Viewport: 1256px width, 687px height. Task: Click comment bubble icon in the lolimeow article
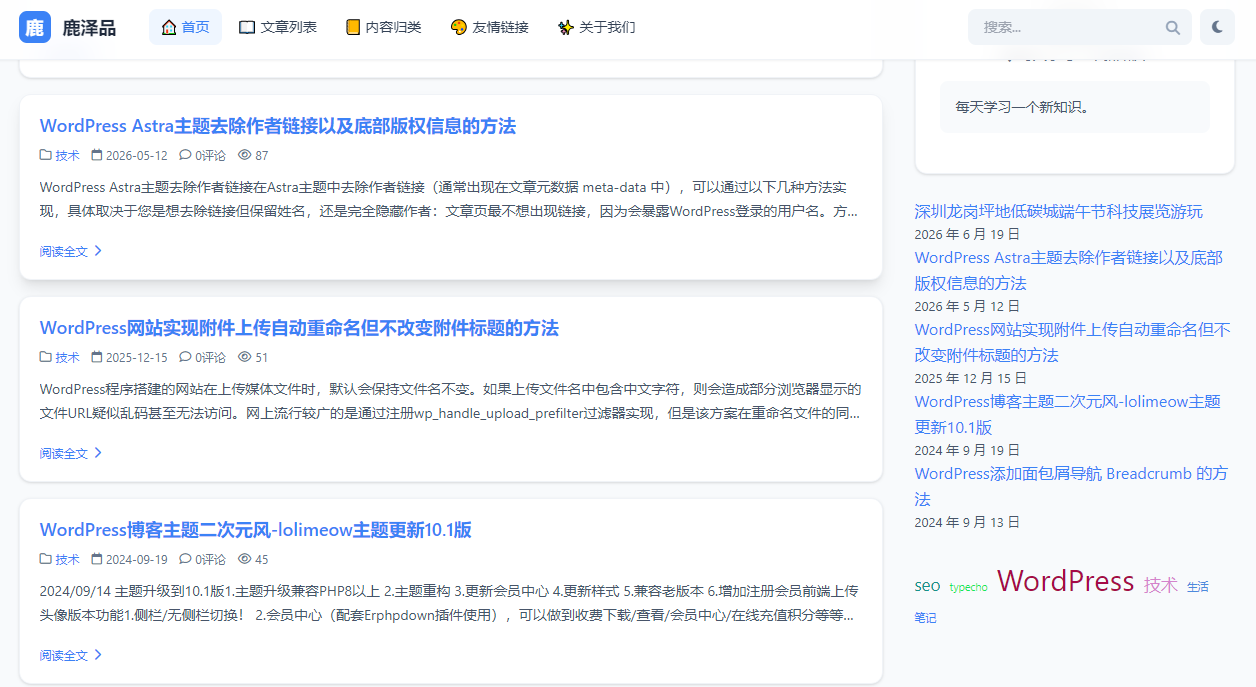click(185, 559)
